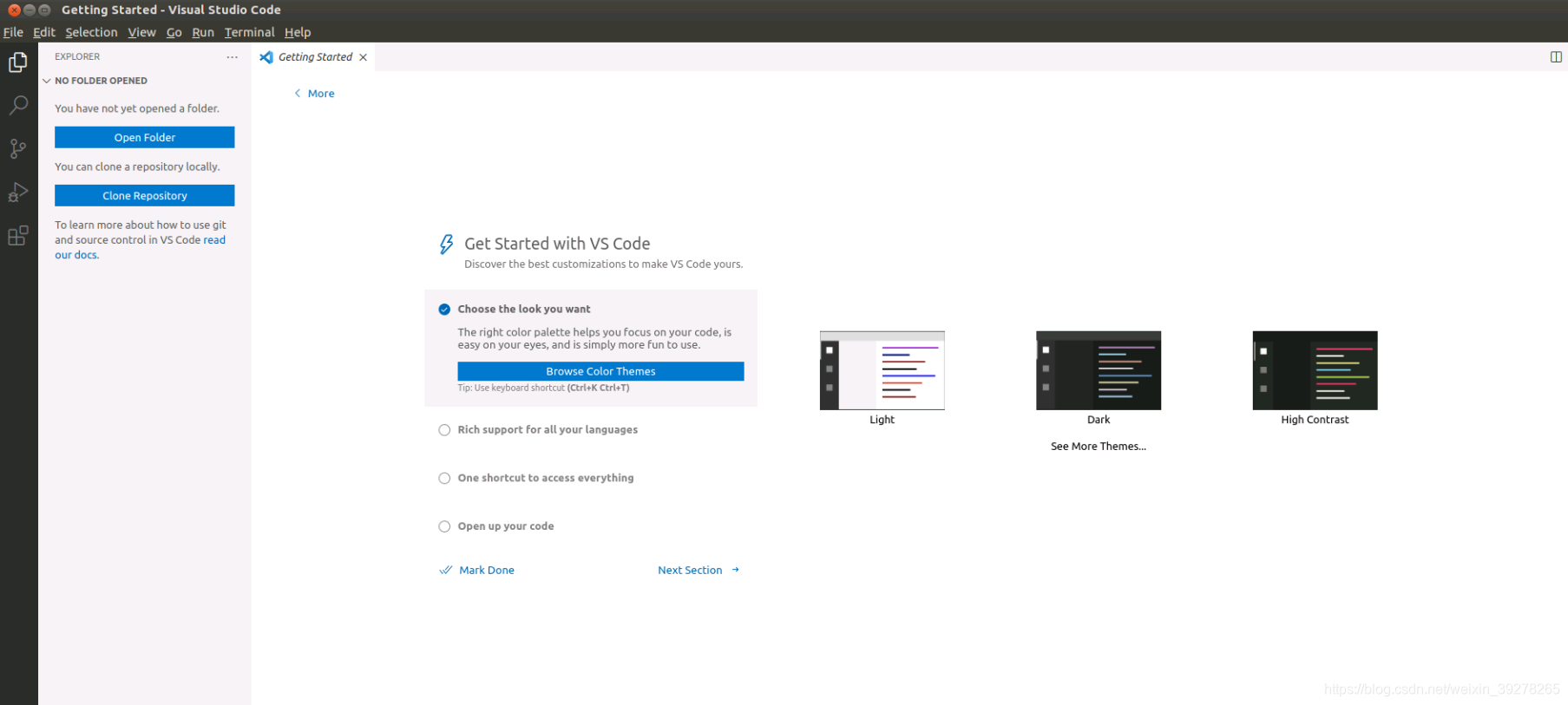Click the Clone Repository button
This screenshot has height=705, width=1568.
145,196
